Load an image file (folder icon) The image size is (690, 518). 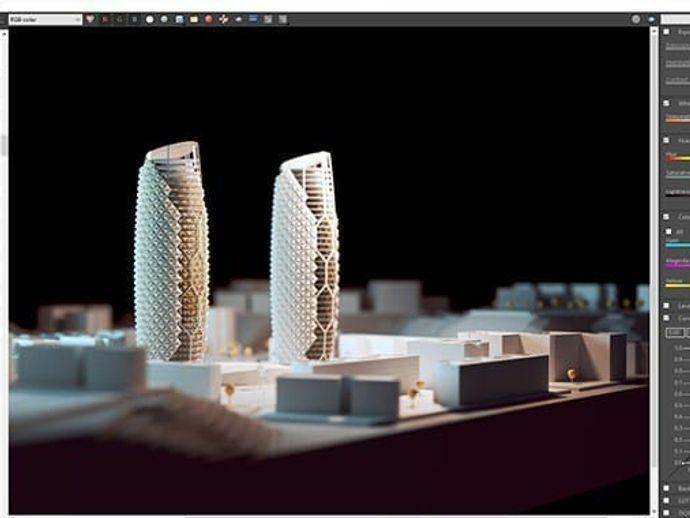pyautogui.click(x=194, y=19)
